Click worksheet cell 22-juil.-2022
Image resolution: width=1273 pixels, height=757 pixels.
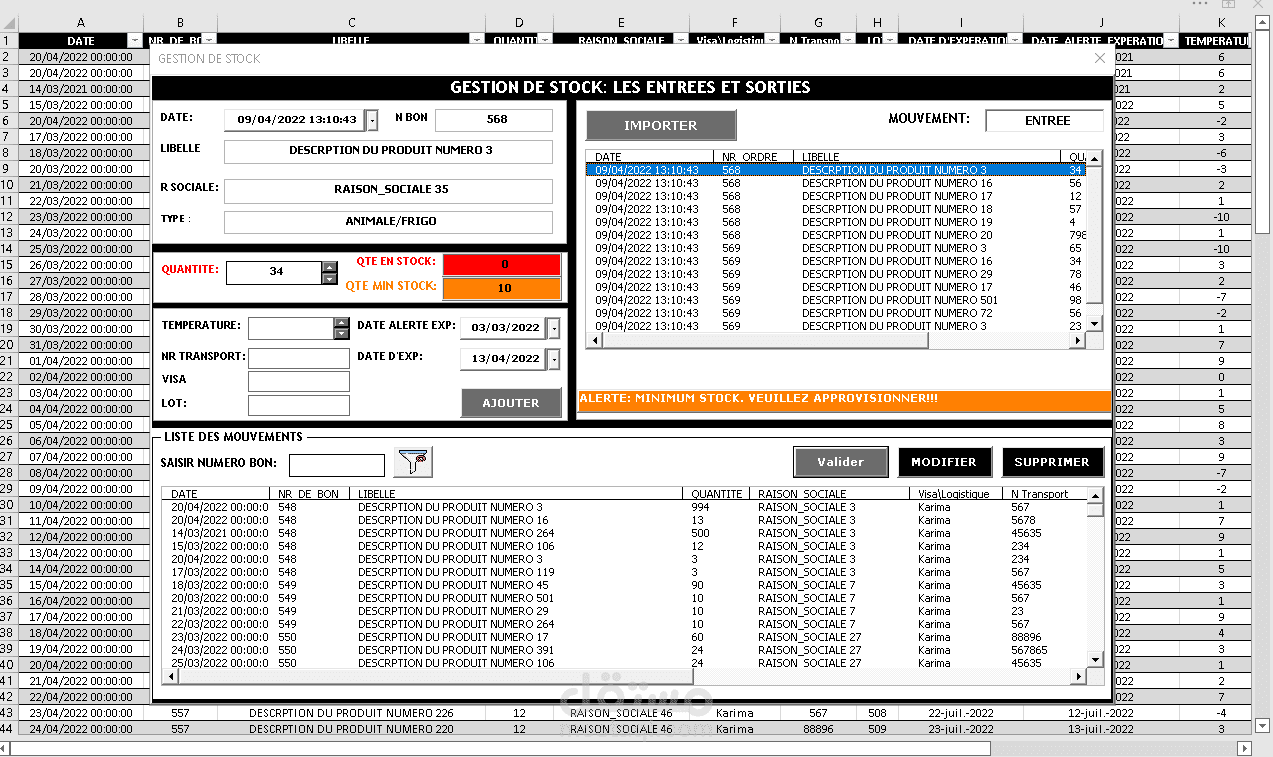click(x=960, y=713)
